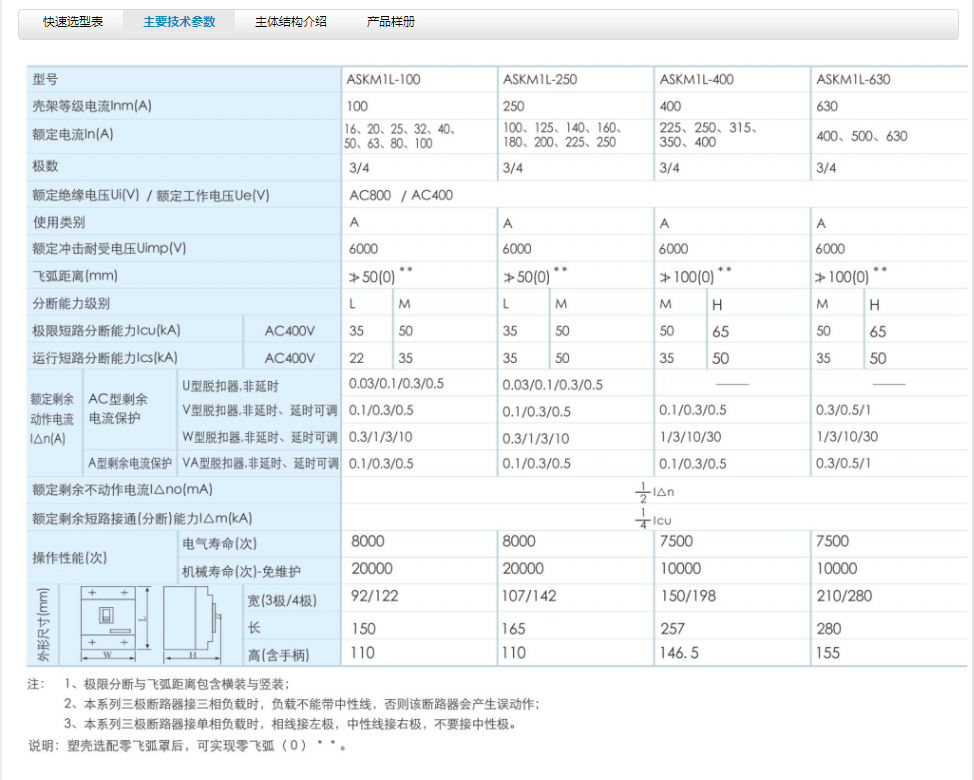Viewport: 974px width, 780px height.
Task: Click note 1 about 极限分断与飞弧距离
Action: pos(176,684)
